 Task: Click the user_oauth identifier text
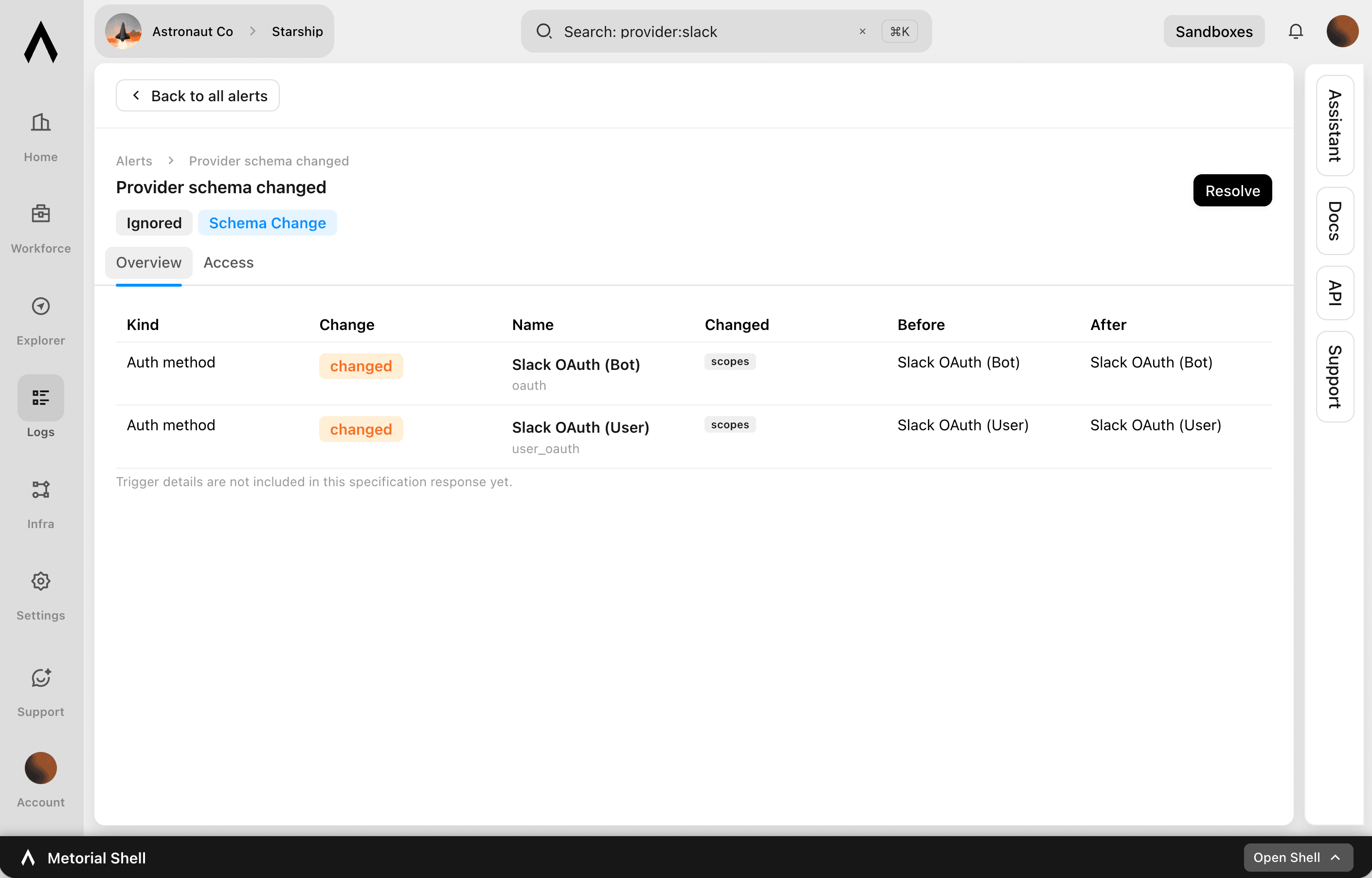pyautogui.click(x=545, y=449)
